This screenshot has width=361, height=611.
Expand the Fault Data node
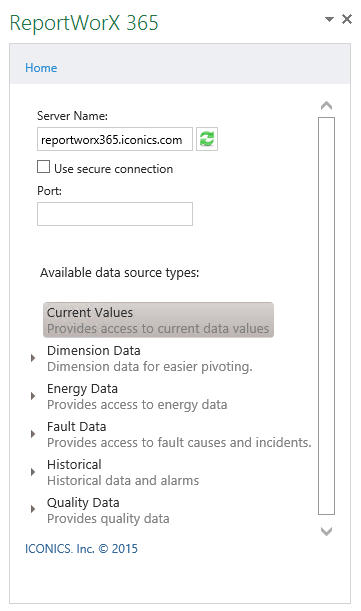33,434
